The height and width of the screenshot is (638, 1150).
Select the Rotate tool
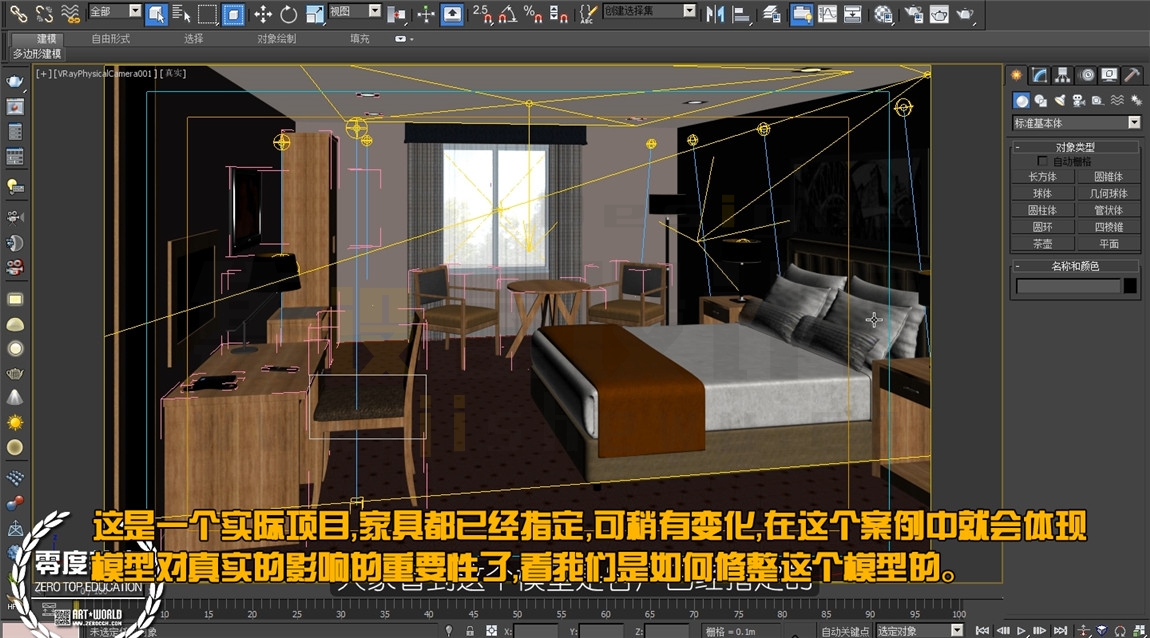289,13
